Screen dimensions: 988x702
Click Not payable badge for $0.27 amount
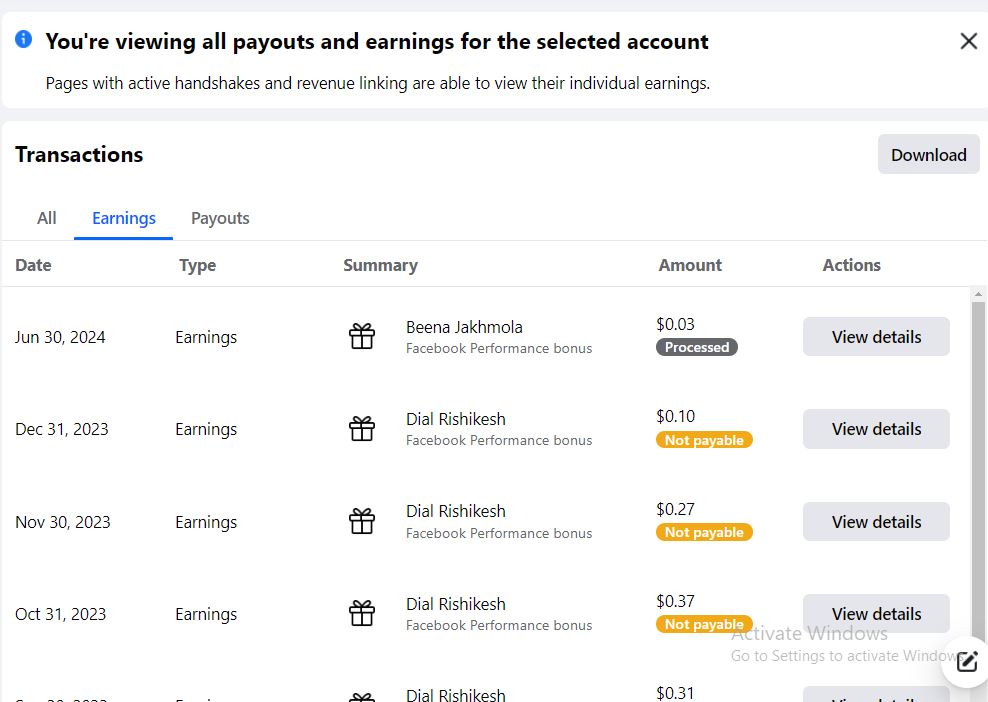click(x=704, y=532)
